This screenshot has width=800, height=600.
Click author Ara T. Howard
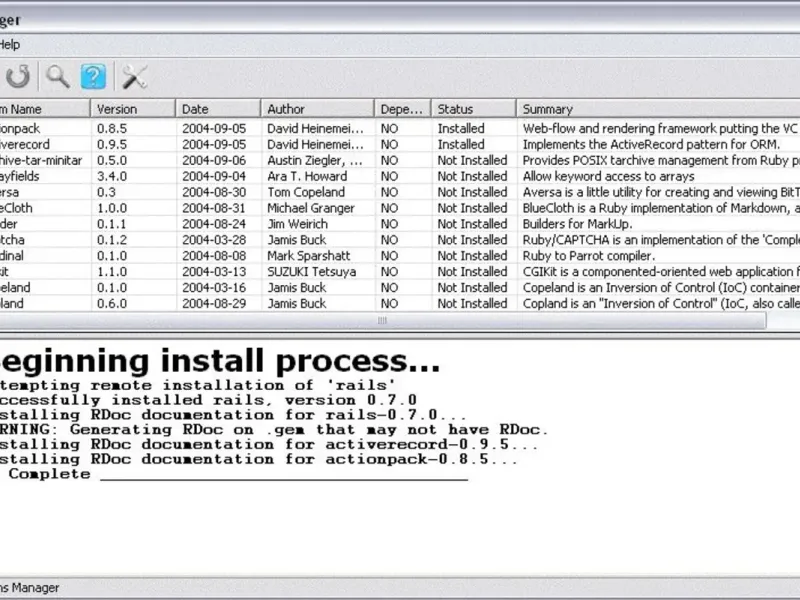307,176
